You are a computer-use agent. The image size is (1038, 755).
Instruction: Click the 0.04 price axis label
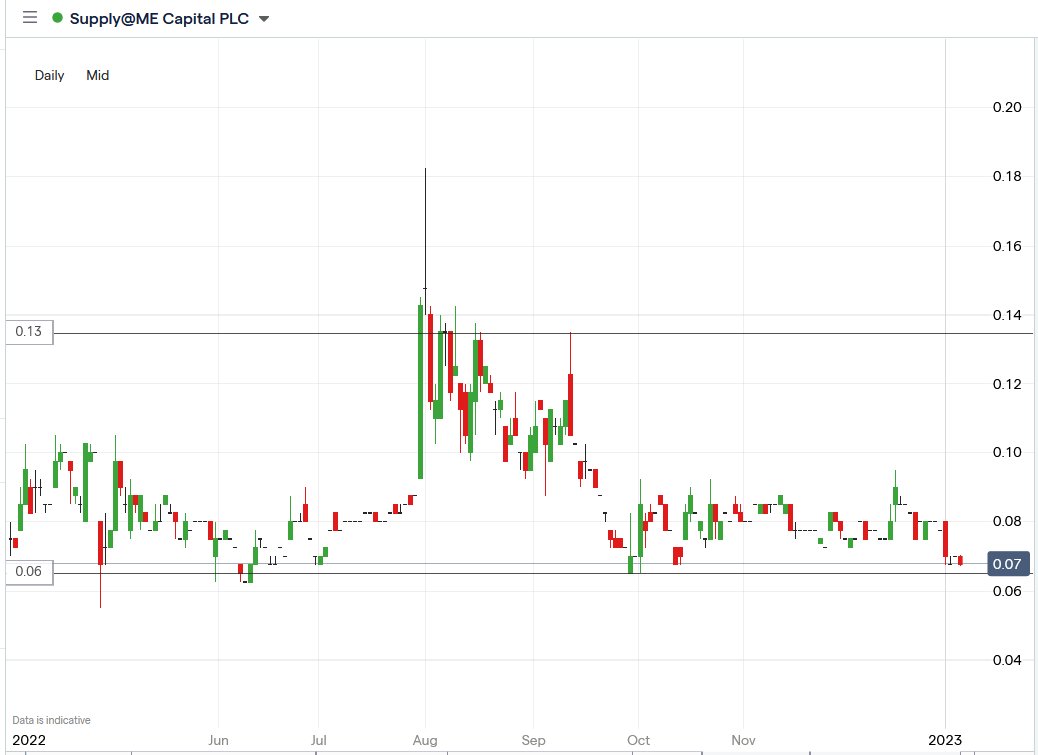coord(1007,660)
